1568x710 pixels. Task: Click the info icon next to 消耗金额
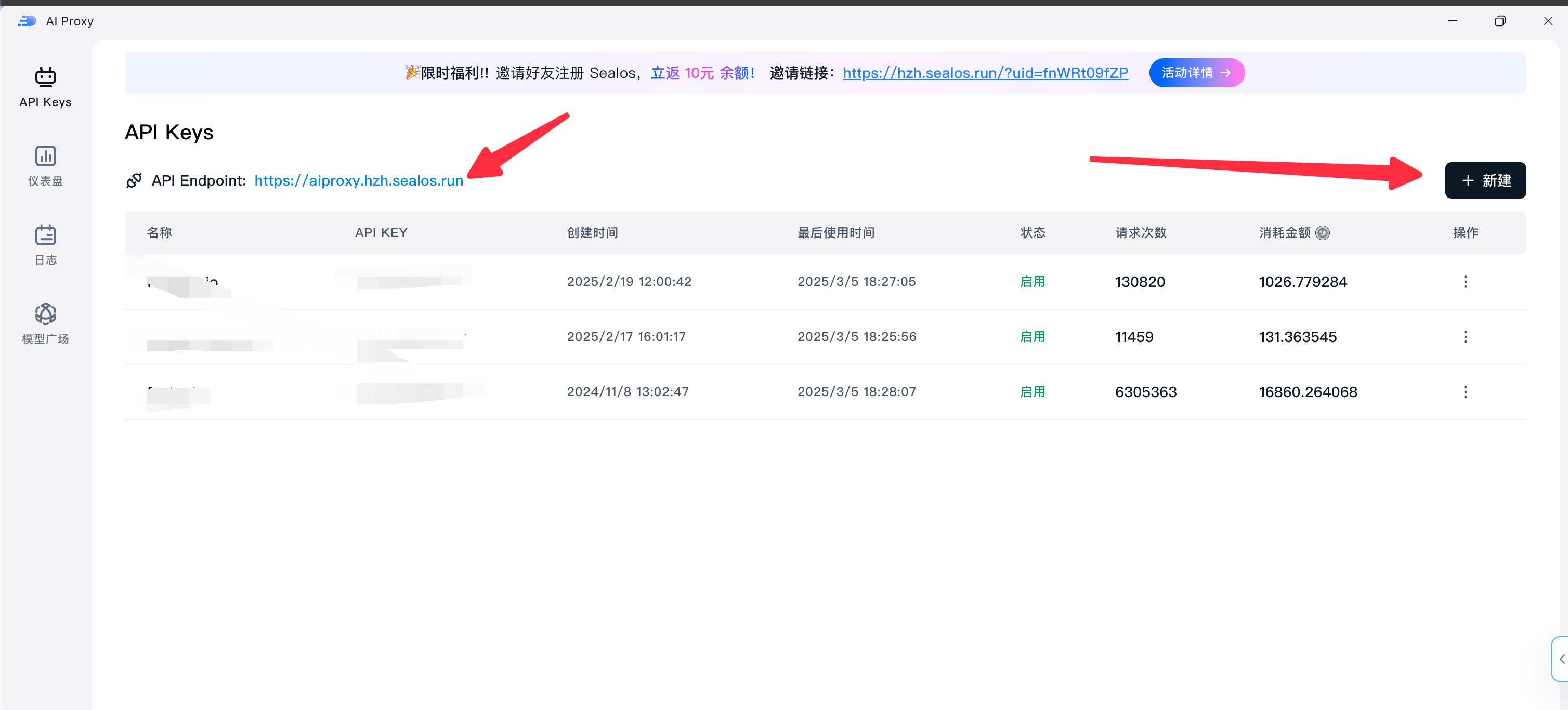(1322, 233)
